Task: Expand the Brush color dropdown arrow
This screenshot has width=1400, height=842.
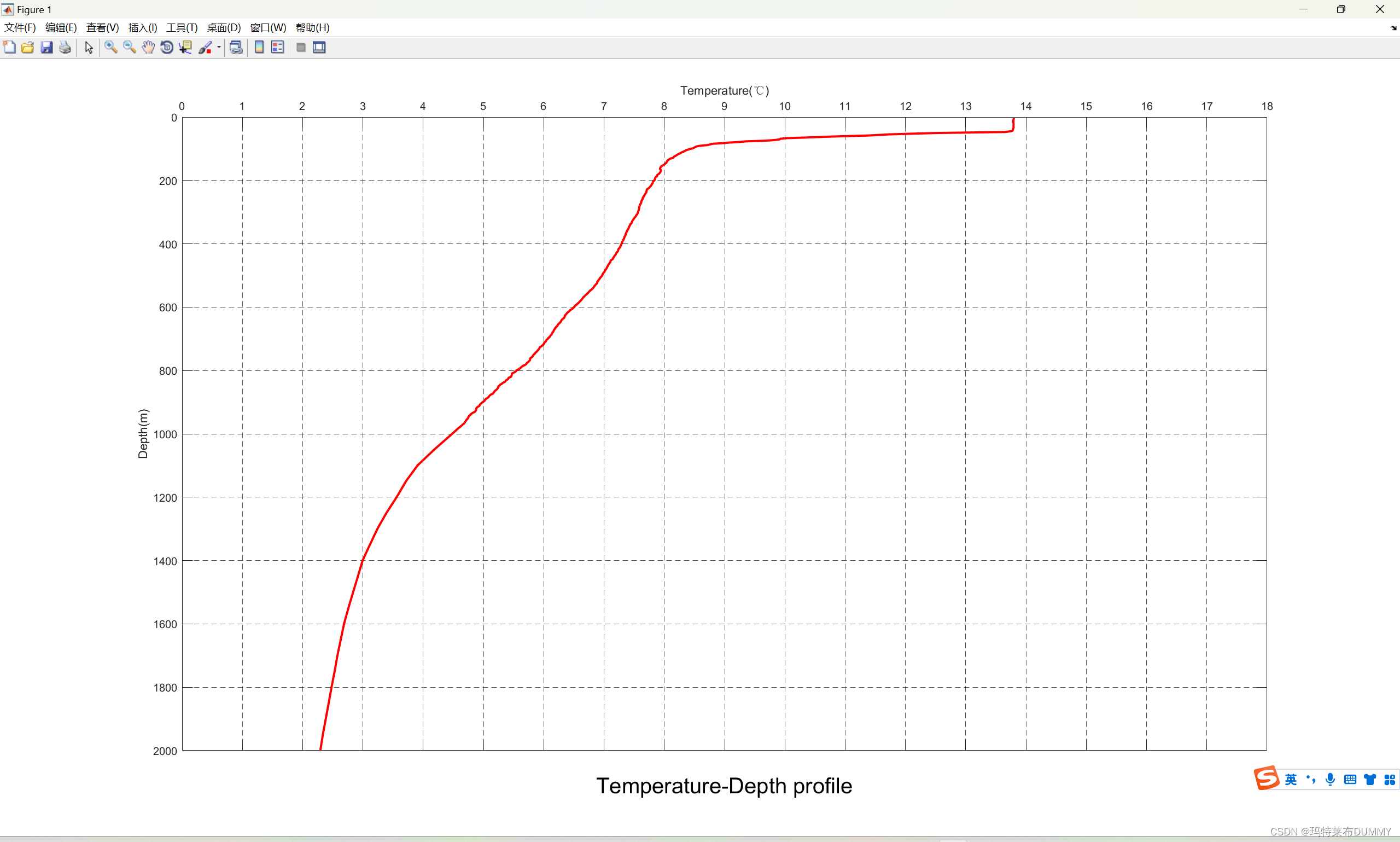Action: tap(219, 48)
